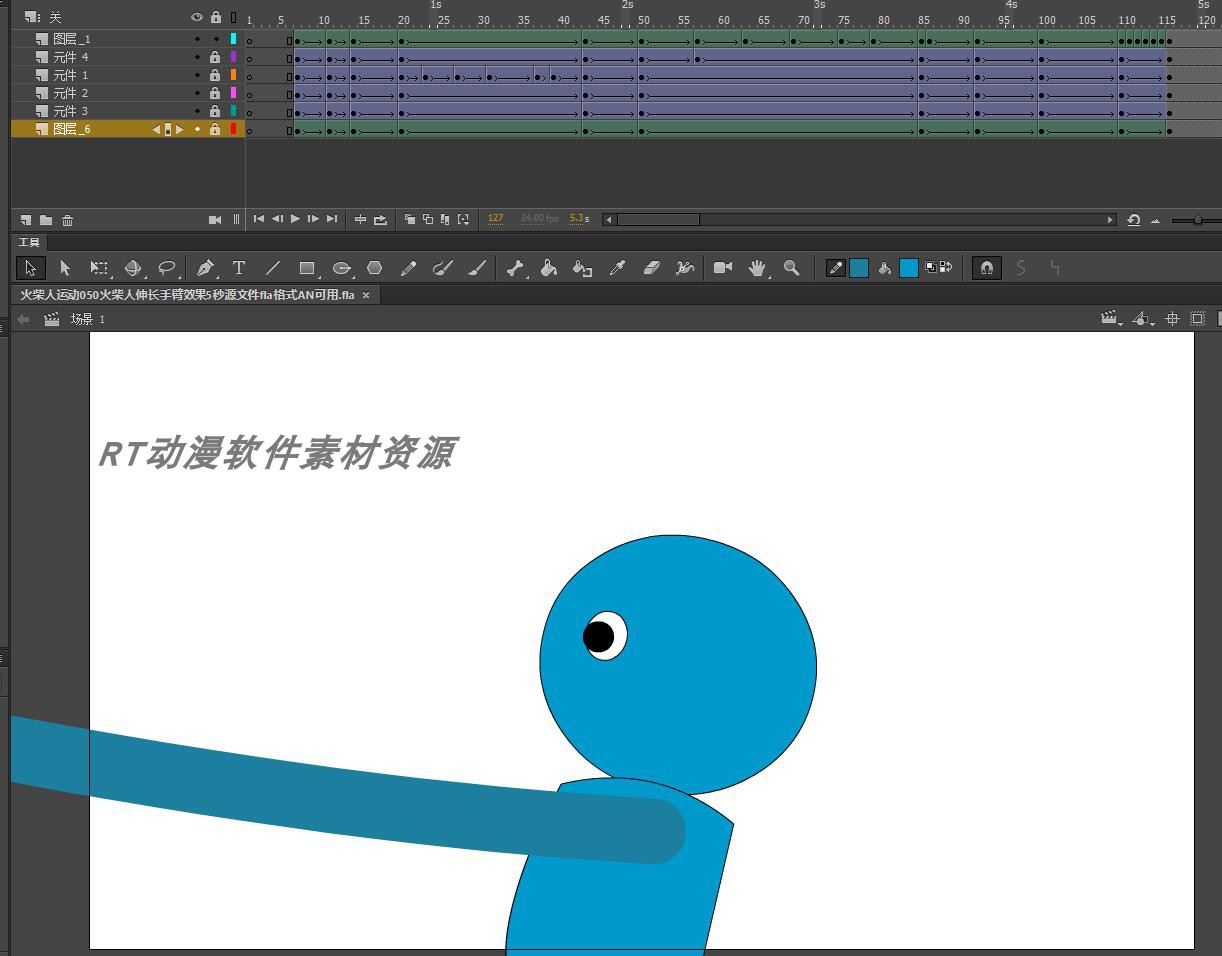Unlock the 元件 1 layer

tap(215, 75)
